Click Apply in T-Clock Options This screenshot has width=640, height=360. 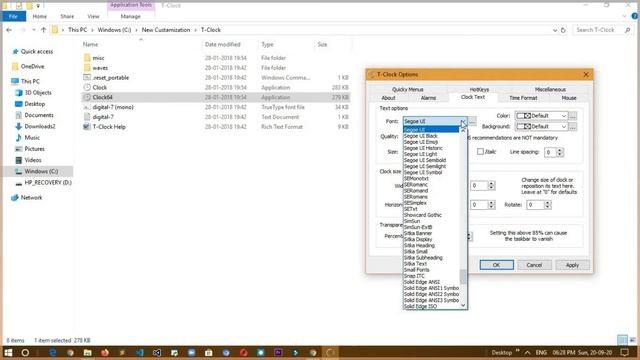pyautogui.click(x=572, y=265)
